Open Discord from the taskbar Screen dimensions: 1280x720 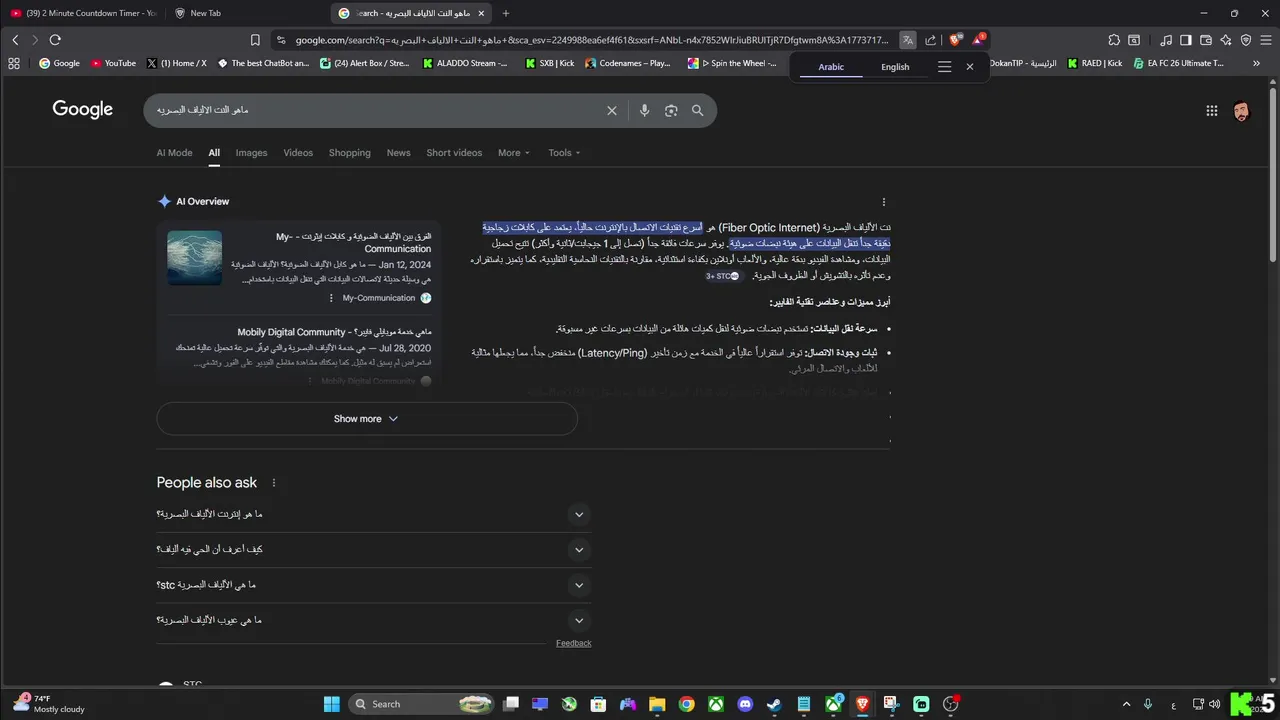pyautogui.click(x=745, y=704)
